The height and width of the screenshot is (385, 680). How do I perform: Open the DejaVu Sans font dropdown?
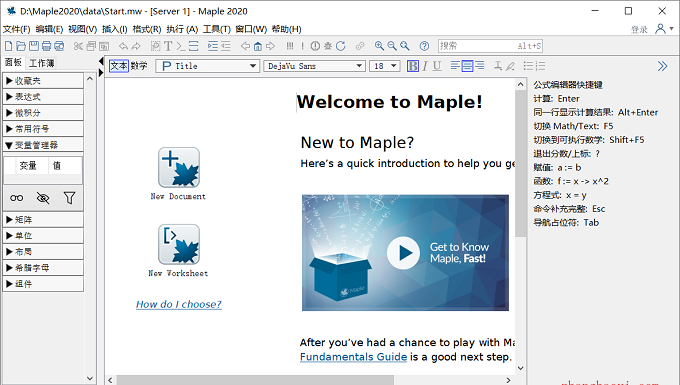coord(314,66)
